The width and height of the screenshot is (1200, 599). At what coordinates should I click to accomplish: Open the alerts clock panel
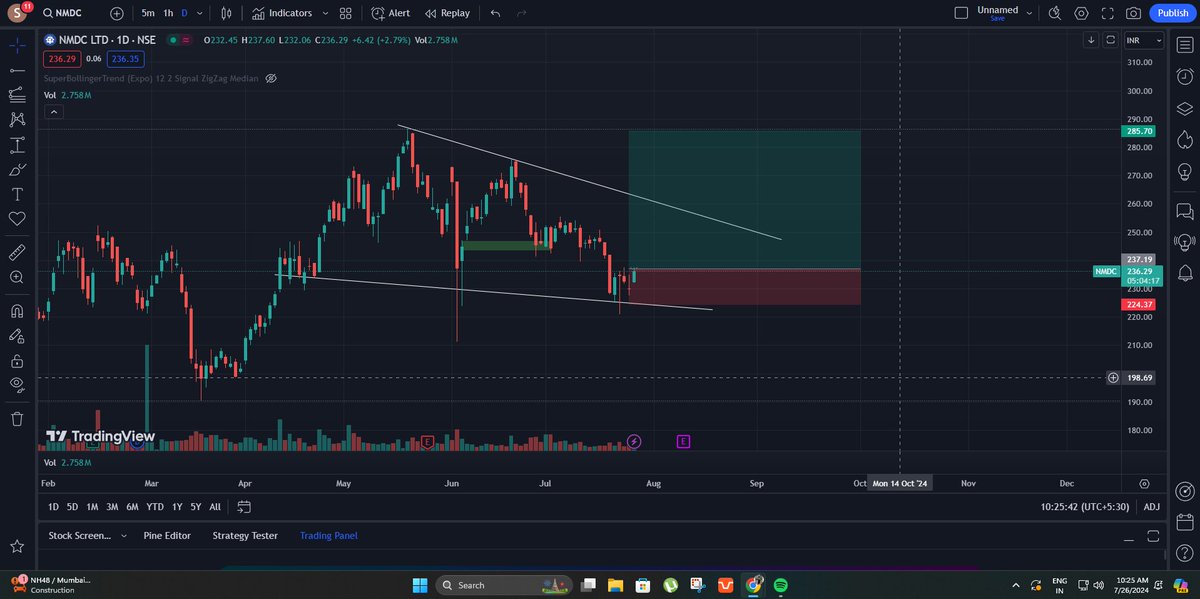click(1185, 76)
